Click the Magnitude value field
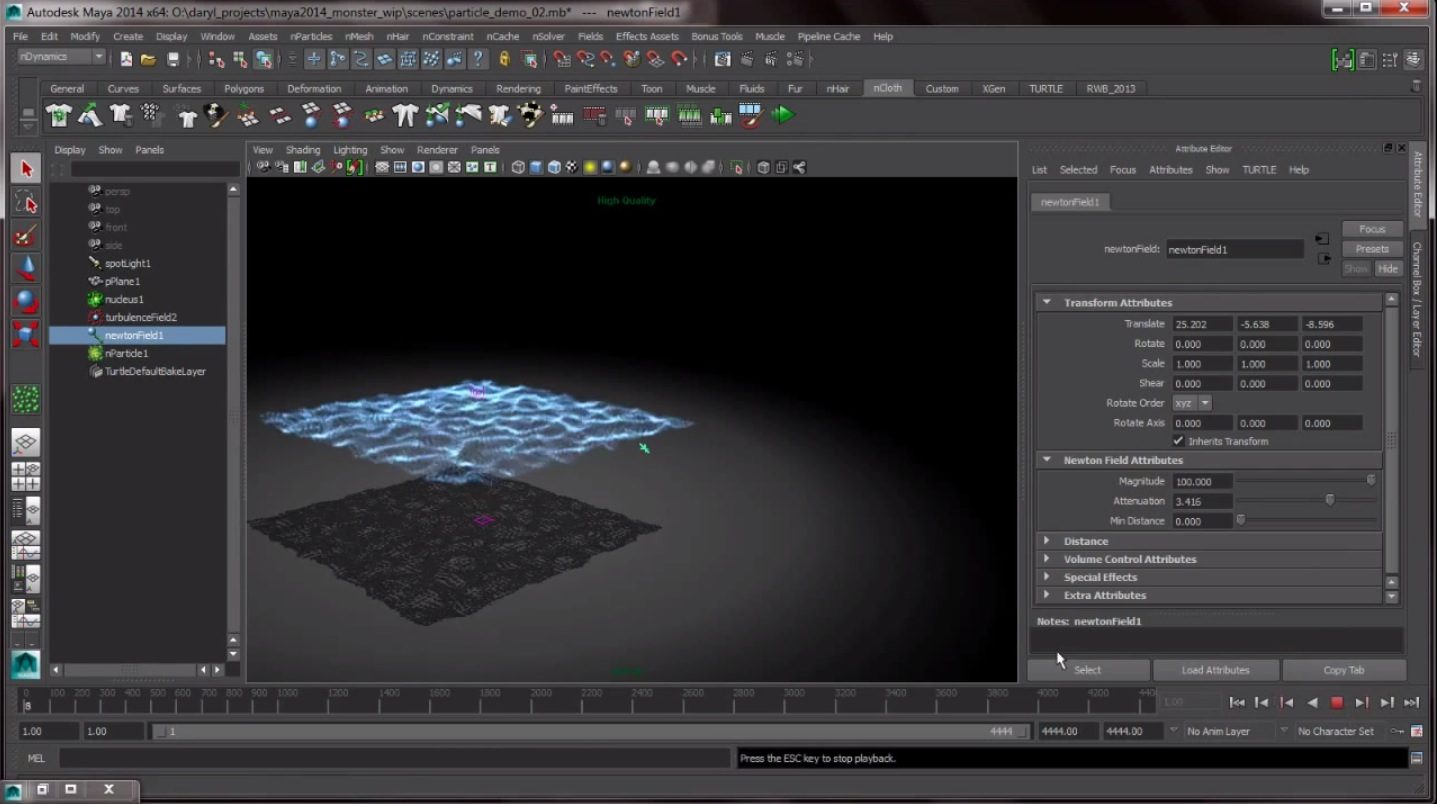1437x804 pixels. tap(1202, 481)
